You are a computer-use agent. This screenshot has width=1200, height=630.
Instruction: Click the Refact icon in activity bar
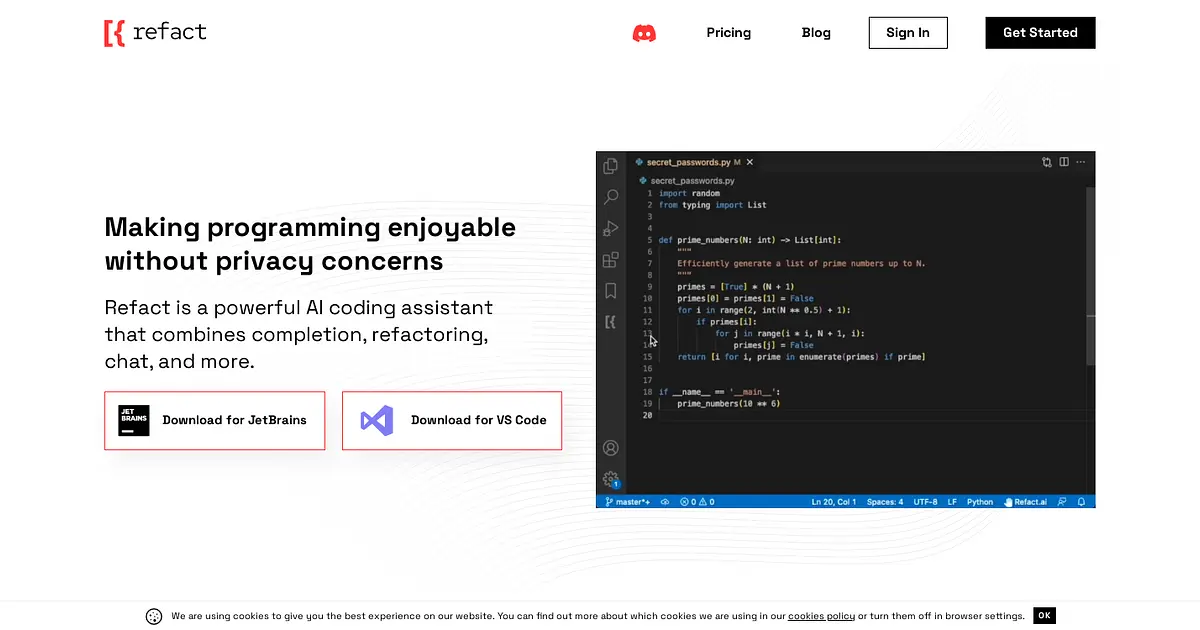click(610, 322)
